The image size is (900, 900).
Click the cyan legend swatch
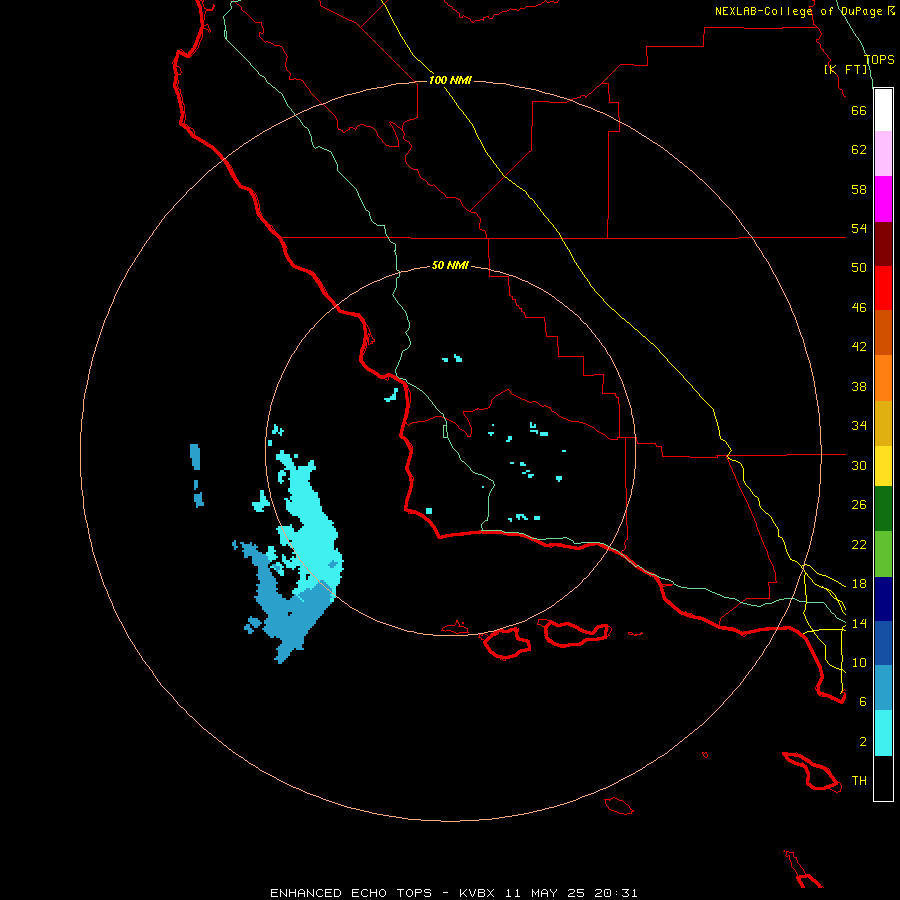click(883, 733)
